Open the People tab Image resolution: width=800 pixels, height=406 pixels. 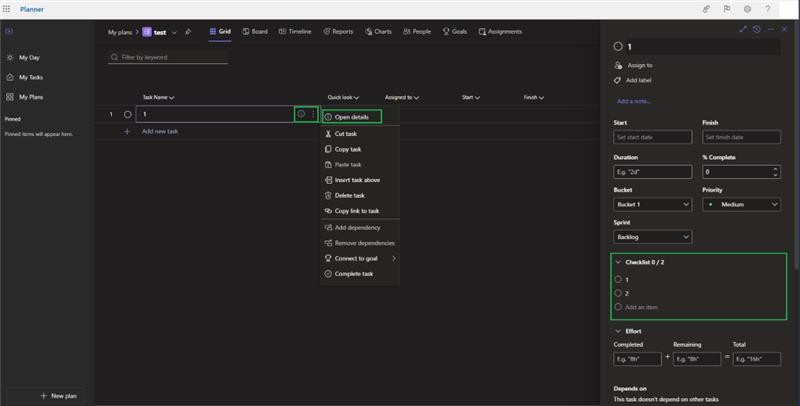tap(417, 32)
